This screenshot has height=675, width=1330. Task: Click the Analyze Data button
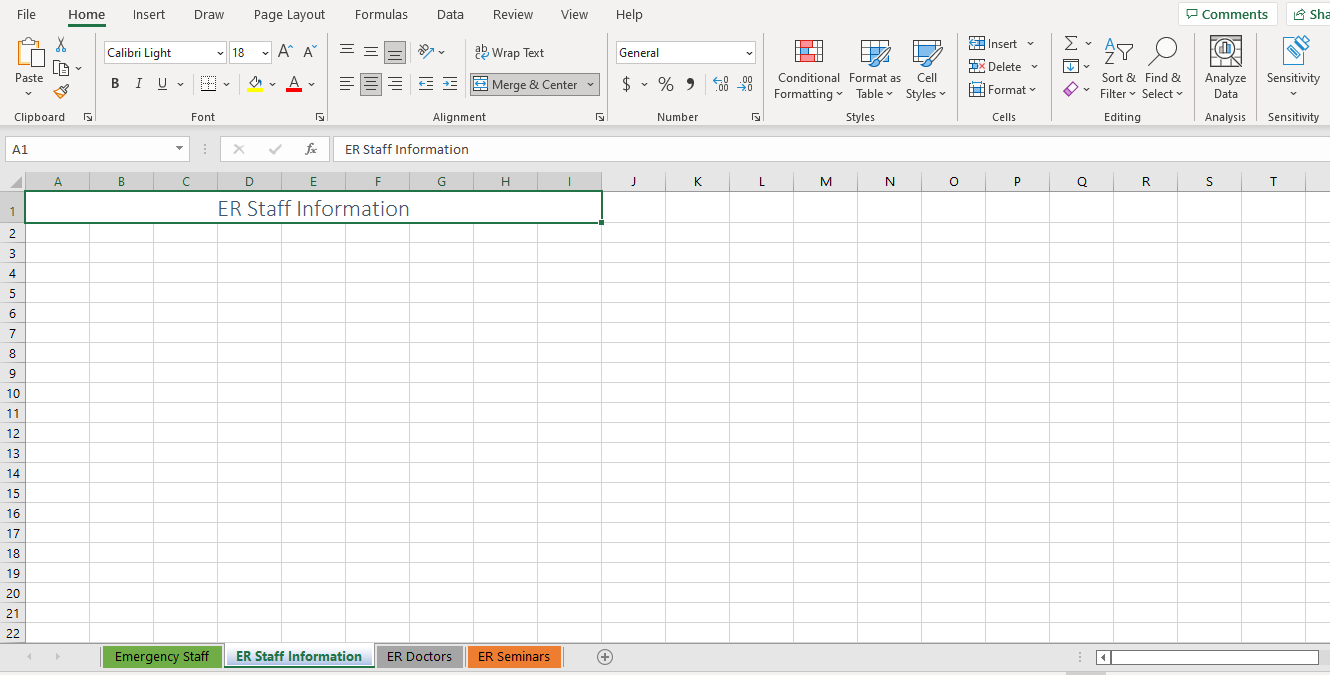point(1224,68)
